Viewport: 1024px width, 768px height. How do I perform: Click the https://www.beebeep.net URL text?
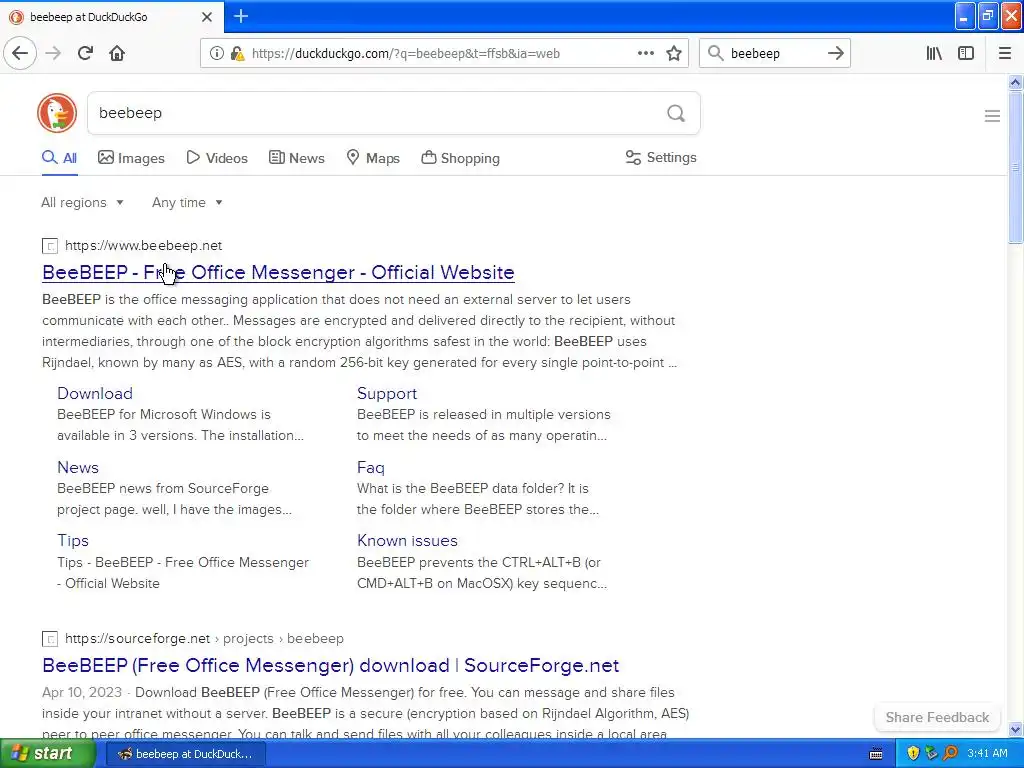(144, 246)
